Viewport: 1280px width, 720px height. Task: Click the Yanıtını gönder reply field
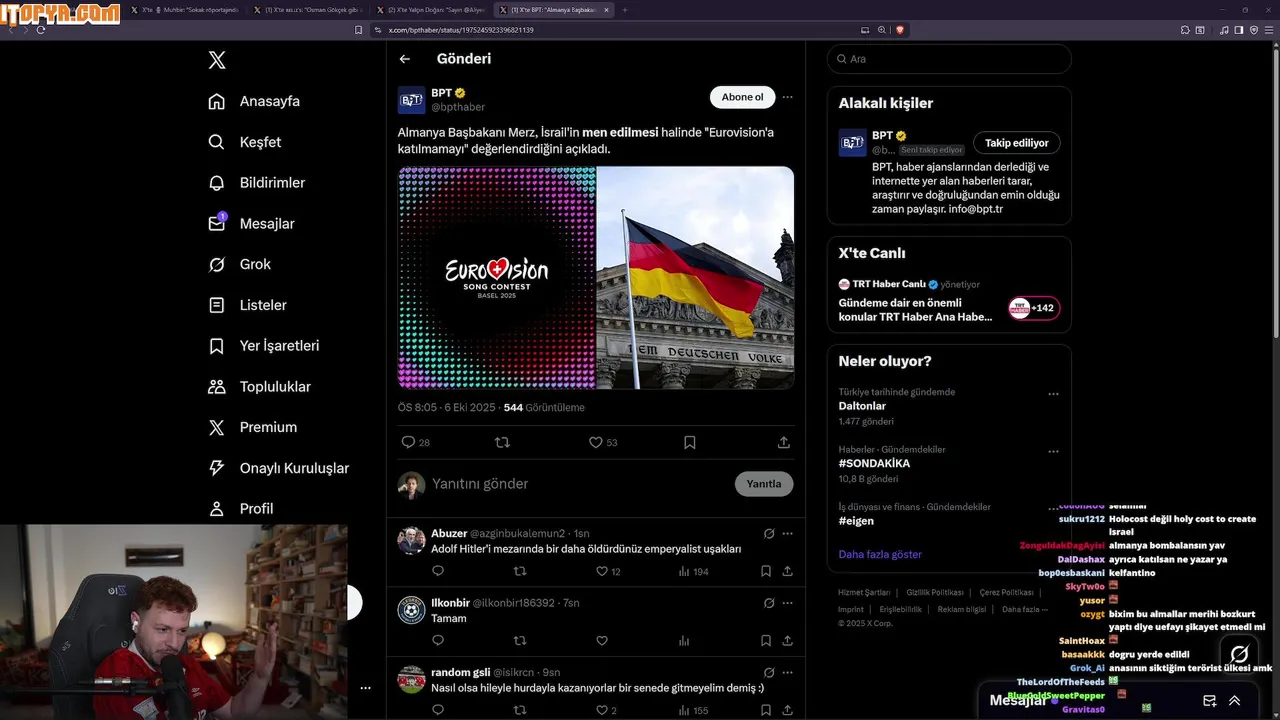tap(580, 484)
